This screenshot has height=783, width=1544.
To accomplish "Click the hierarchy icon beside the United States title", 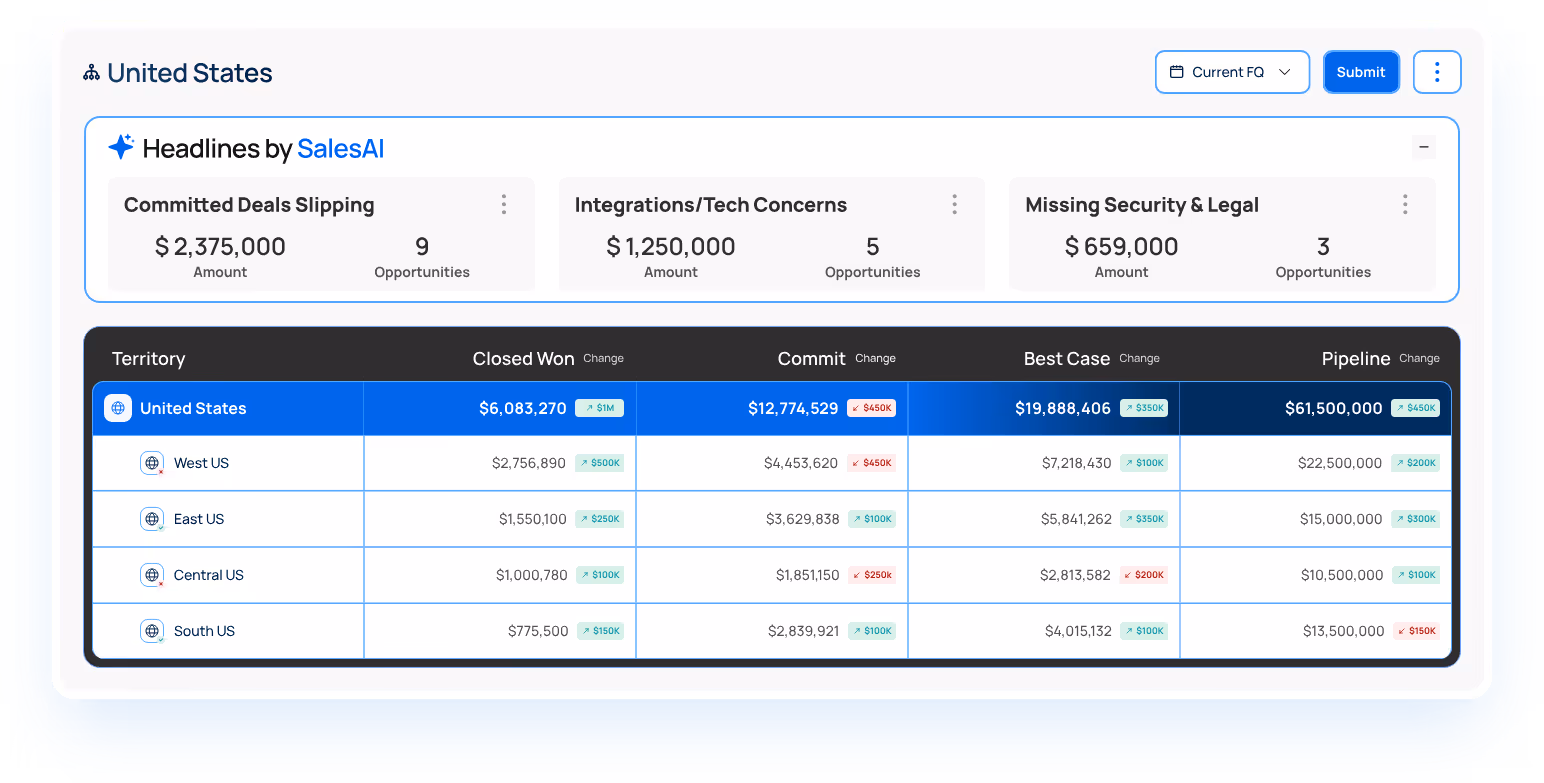I will (91, 72).
